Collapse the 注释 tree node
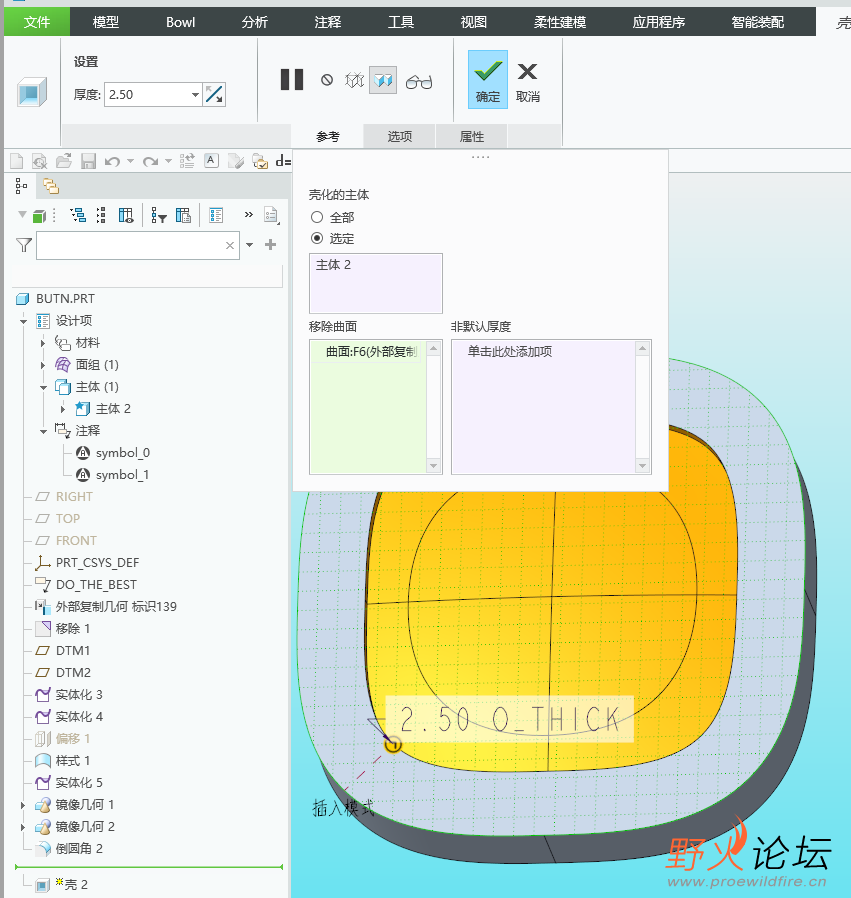 click(43, 431)
